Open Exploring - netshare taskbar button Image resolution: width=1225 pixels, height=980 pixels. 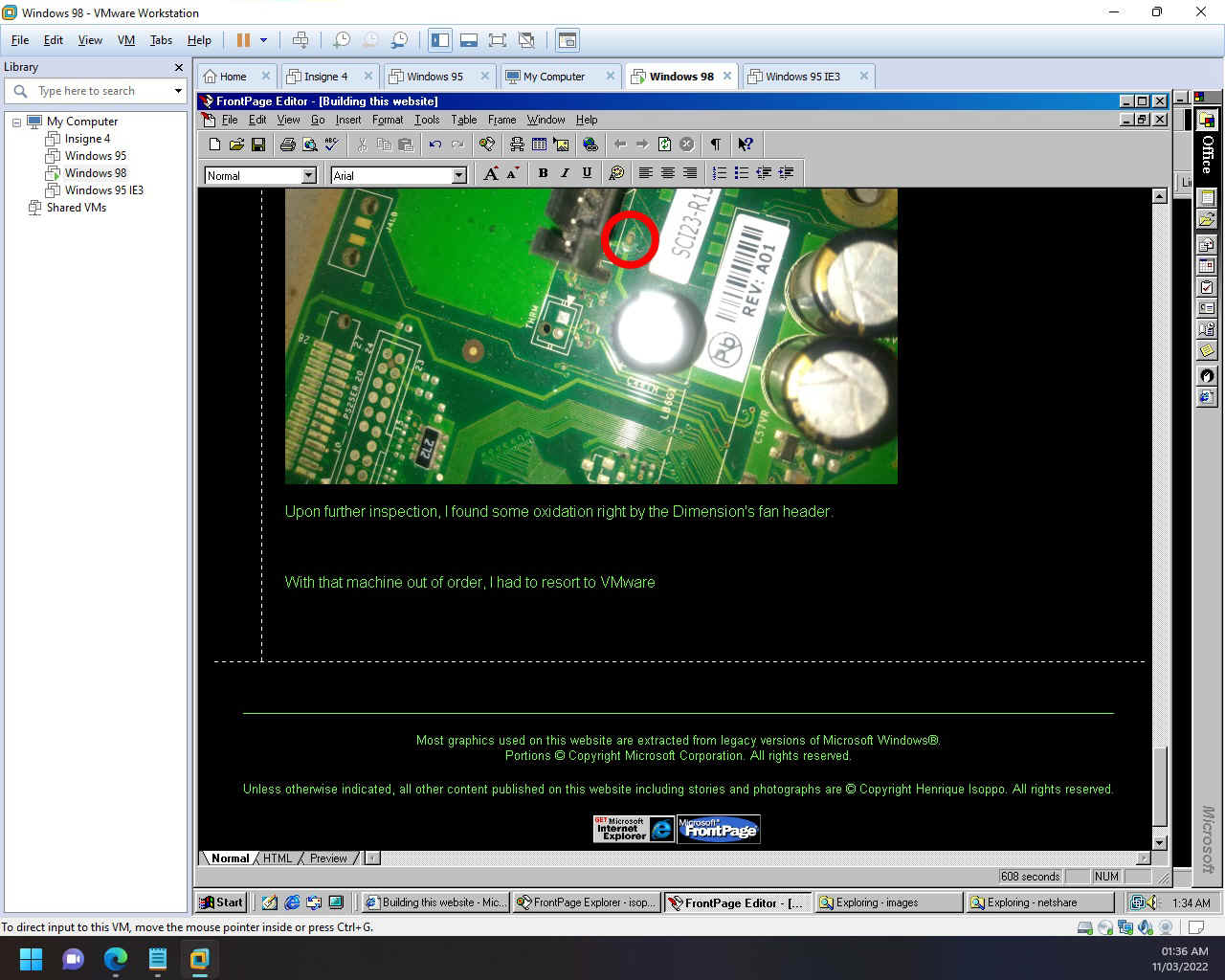(1039, 902)
